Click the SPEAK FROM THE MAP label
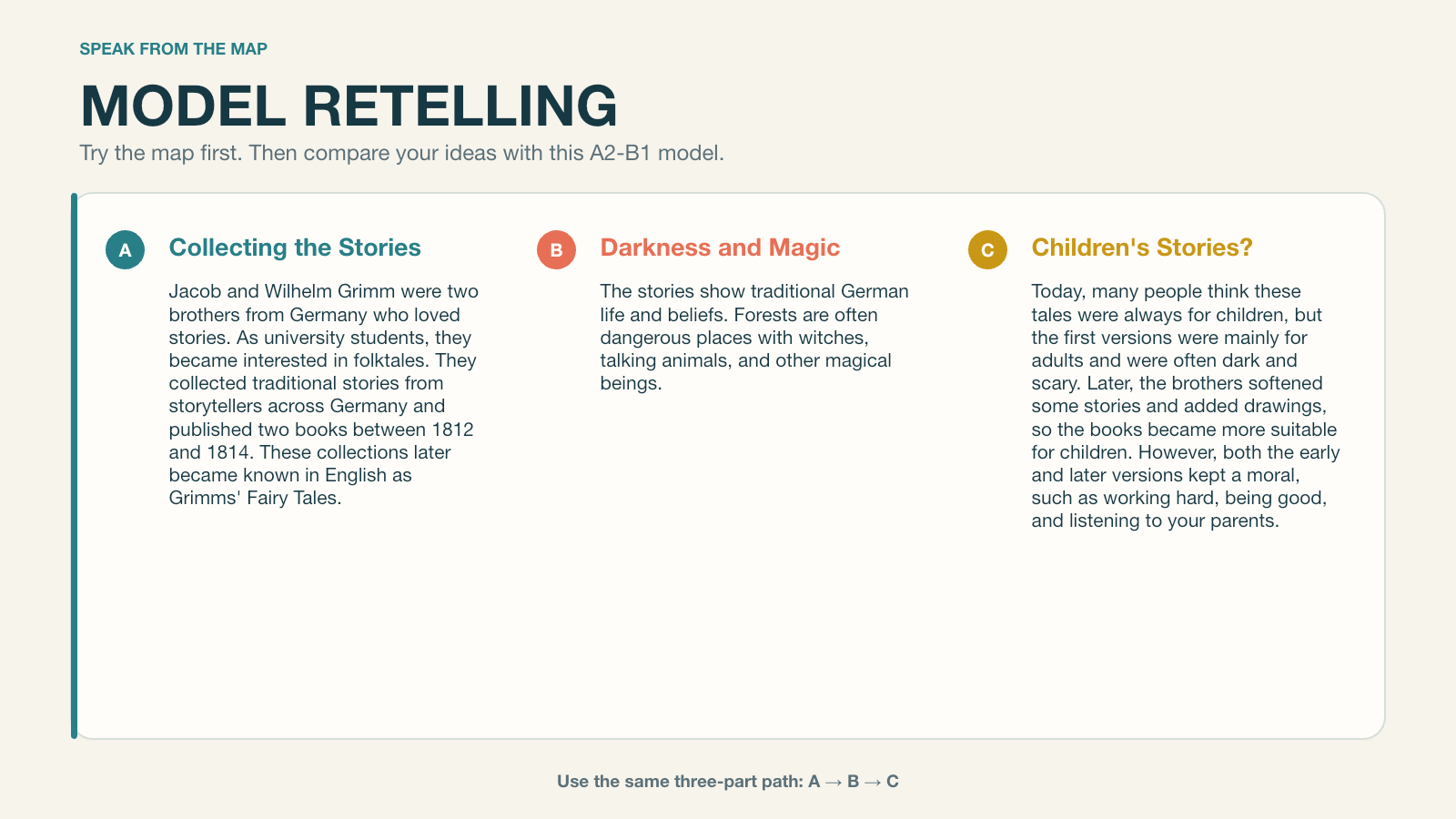Viewport: 1456px width, 819px height. [174, 49]
